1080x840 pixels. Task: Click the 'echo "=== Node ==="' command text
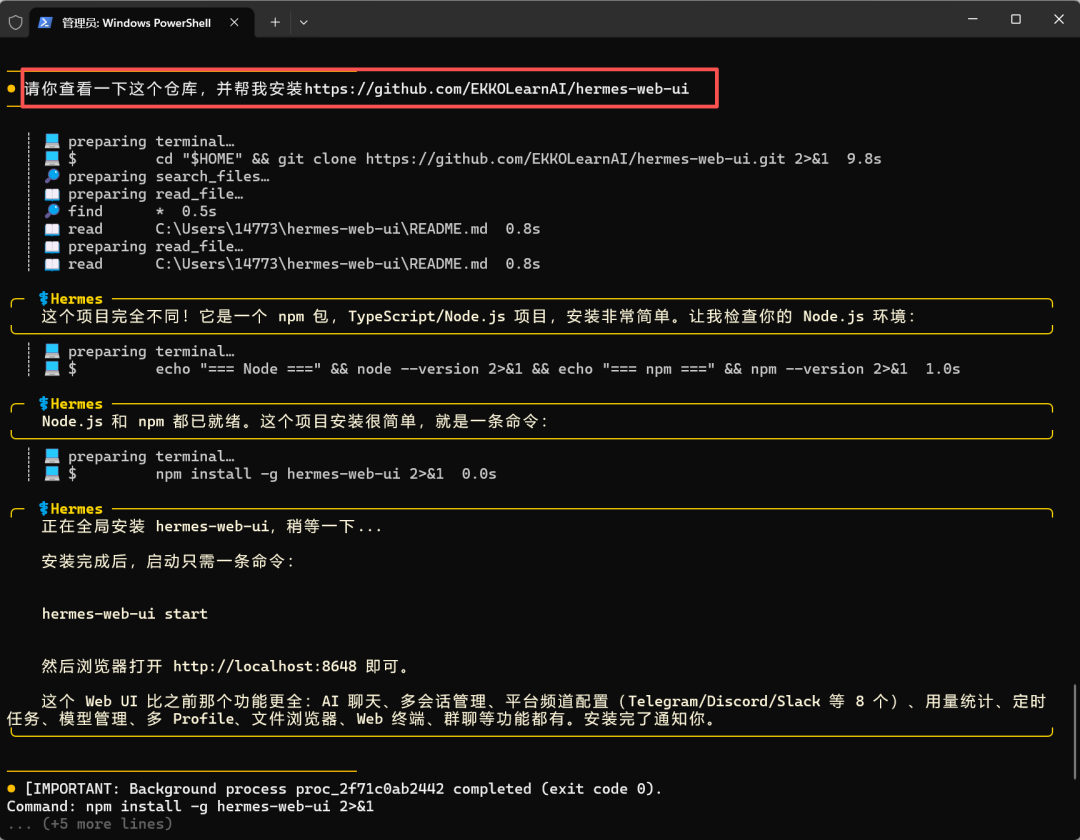click(238, 369)
